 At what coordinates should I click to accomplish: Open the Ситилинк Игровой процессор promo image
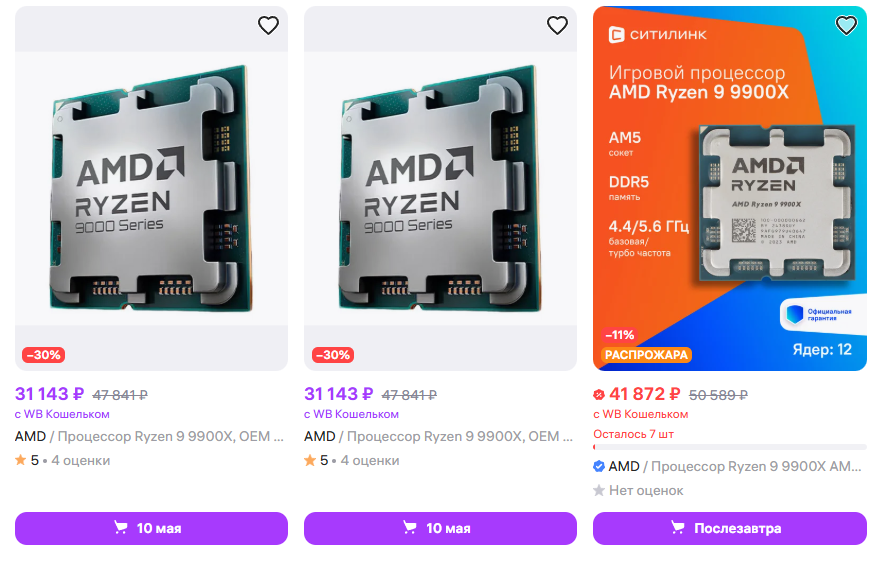point(729,190)
